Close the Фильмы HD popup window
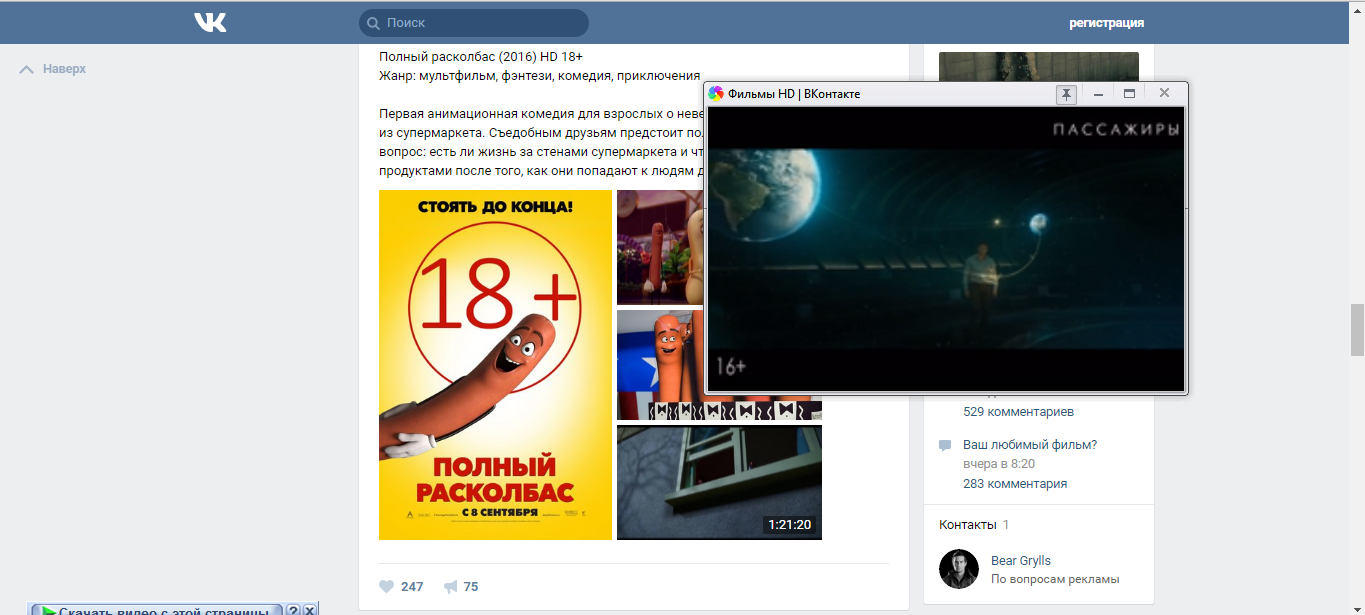This screenshot has height=615, width=1365. click(x=1164, y=94)
